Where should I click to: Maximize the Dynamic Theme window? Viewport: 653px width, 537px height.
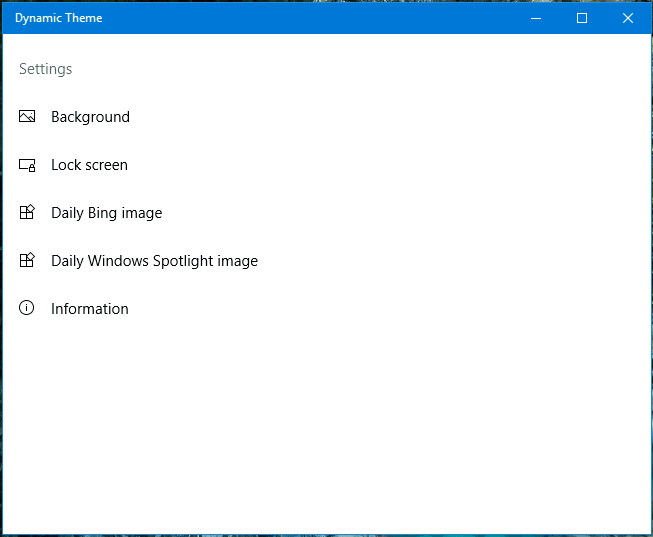(582, 18)
